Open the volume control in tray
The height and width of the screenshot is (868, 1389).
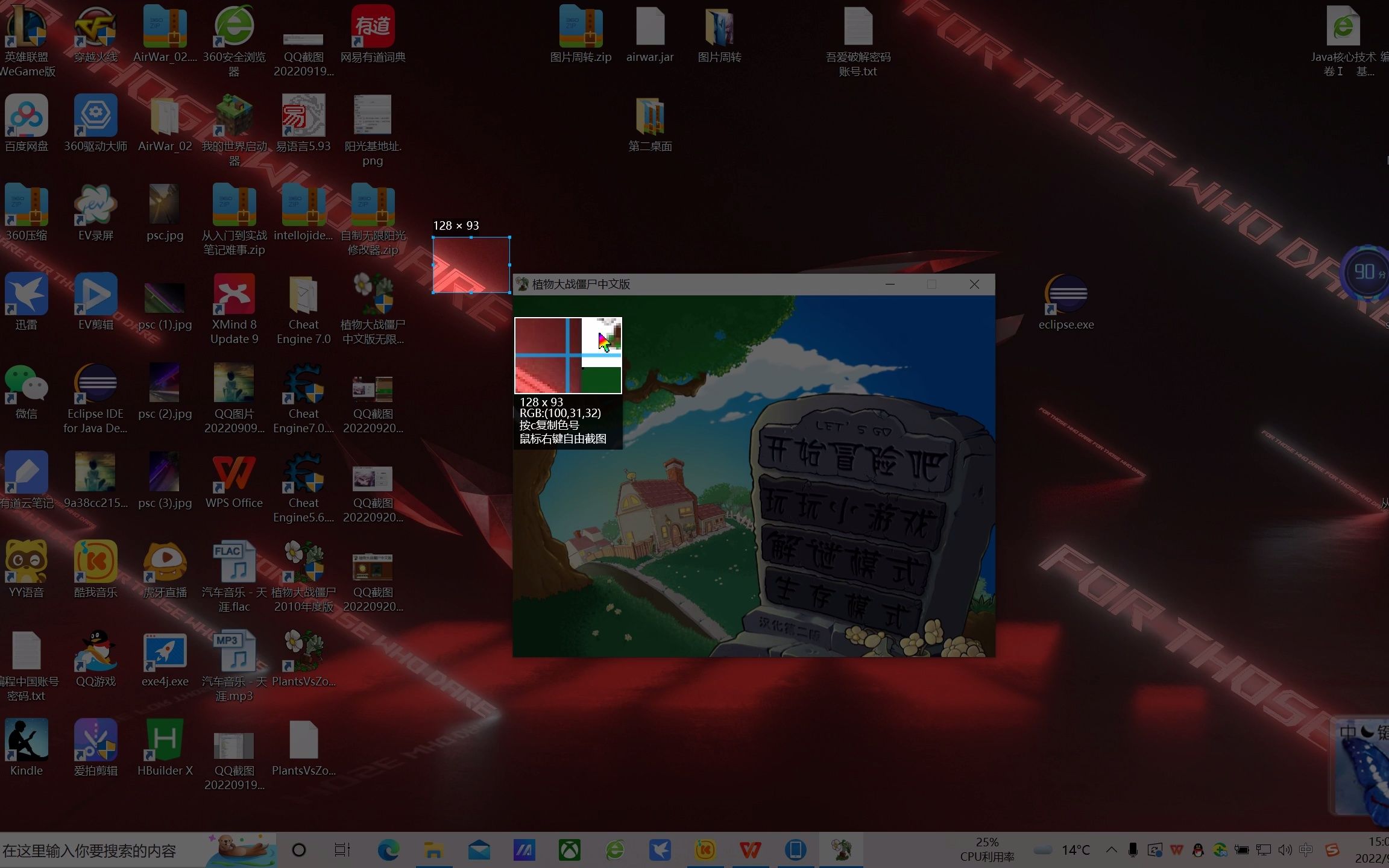tap(1285, 850)
